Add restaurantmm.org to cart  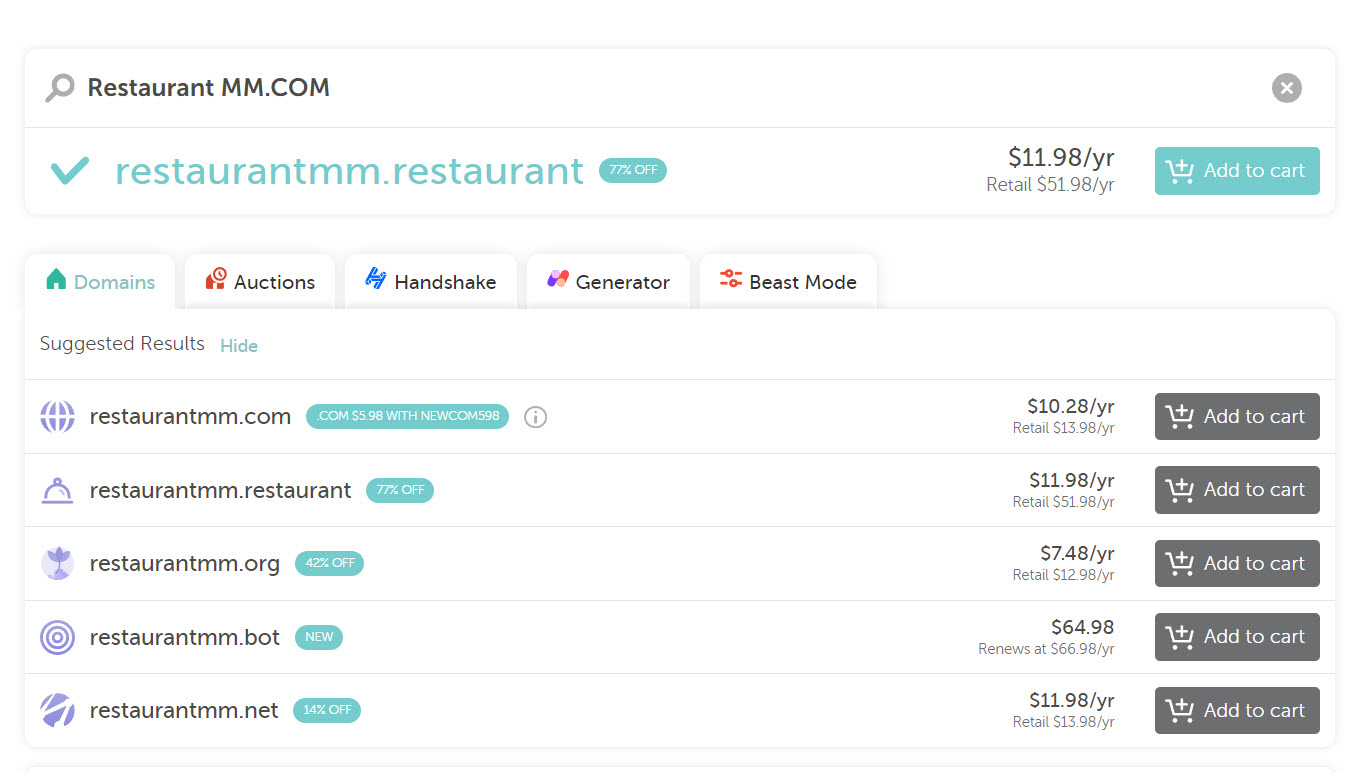pyautogui.click(x=1237, y=564)
